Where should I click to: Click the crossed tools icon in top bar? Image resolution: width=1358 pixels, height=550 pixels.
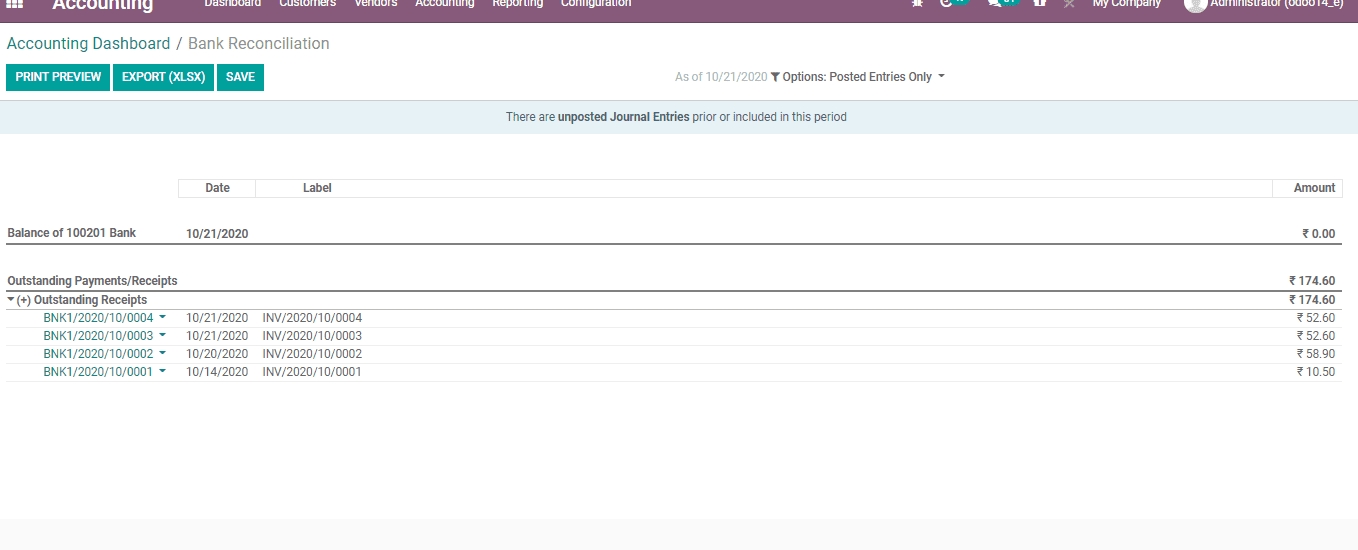(x=1069, y=4)
